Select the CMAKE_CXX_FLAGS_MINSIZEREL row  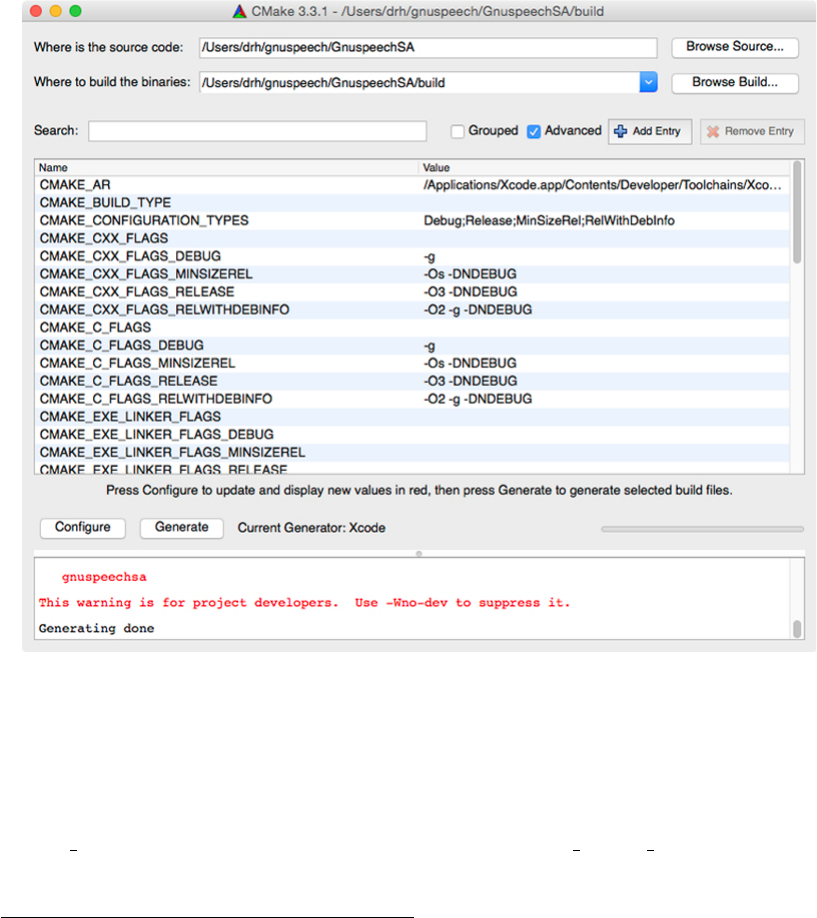pos(412,274)
